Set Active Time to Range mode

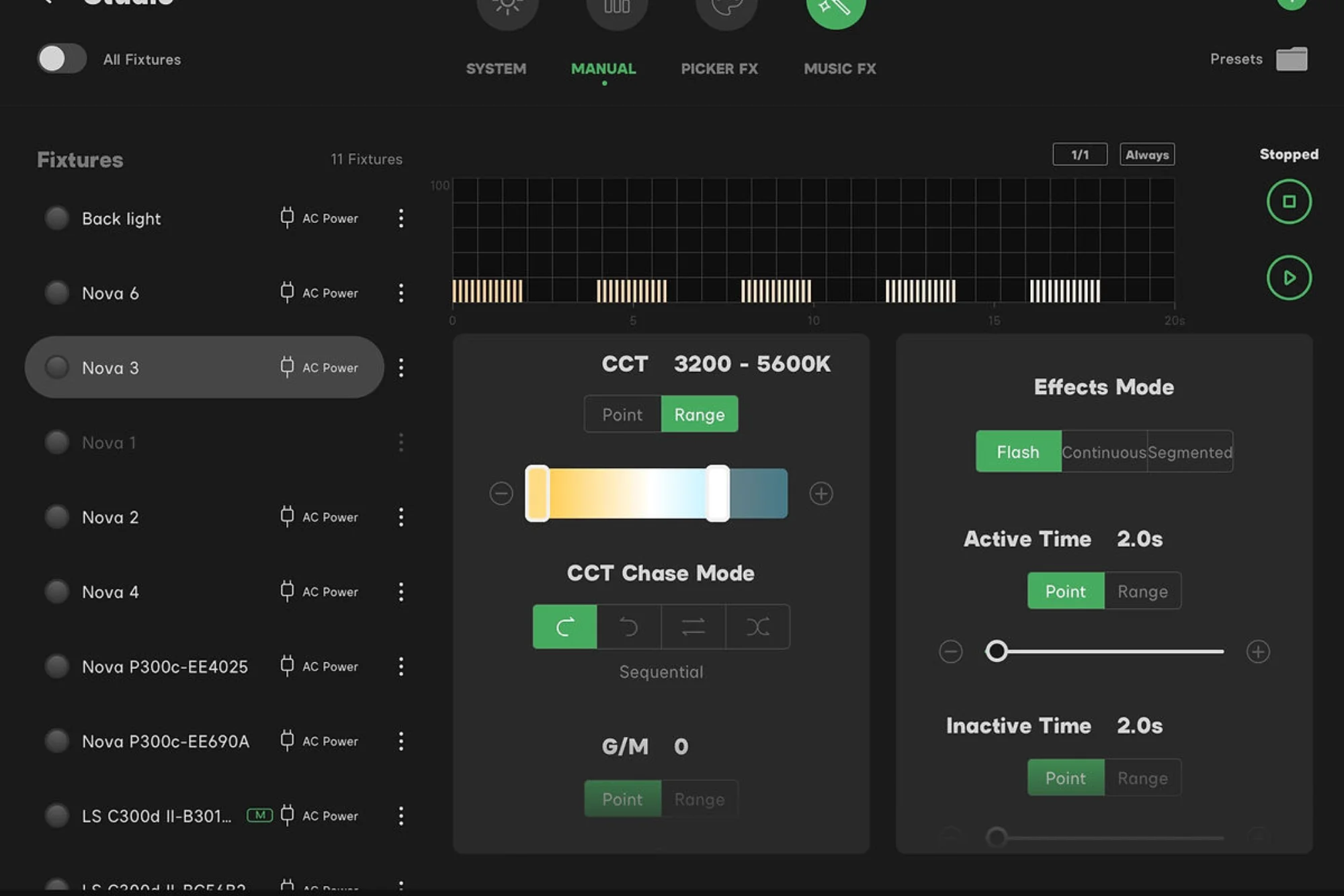click(x=1142, y=591)
